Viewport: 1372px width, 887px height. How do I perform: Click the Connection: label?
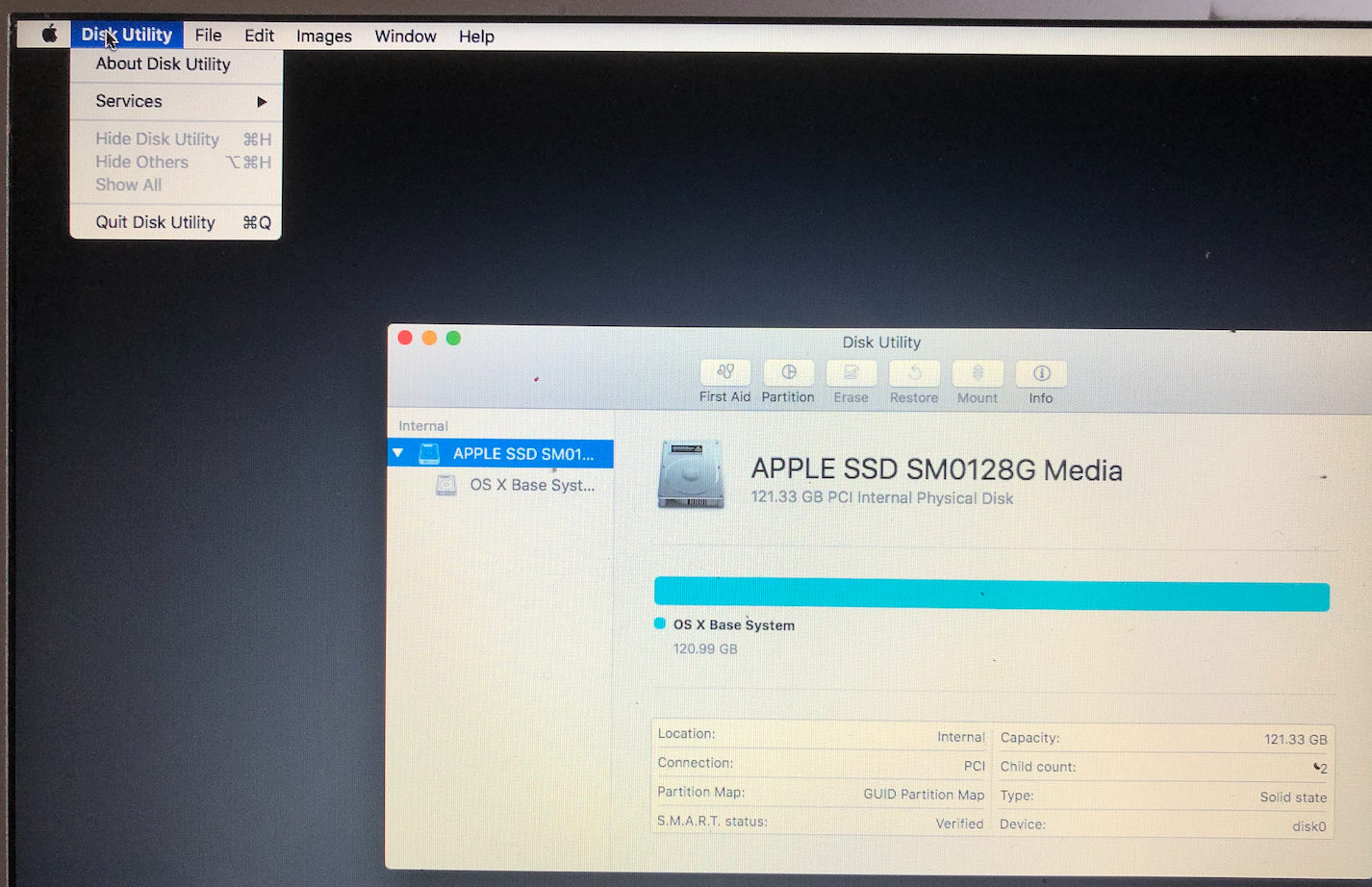pos(696,763)
